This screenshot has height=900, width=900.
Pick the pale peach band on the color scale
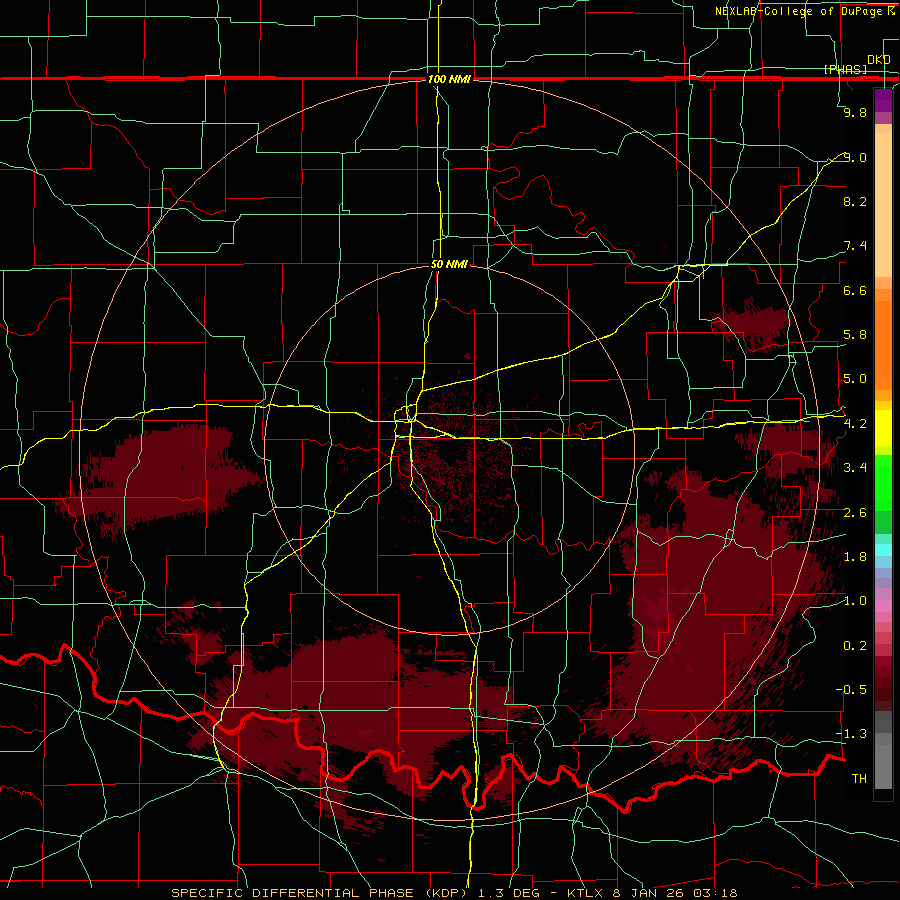click(x=883, y=207)
